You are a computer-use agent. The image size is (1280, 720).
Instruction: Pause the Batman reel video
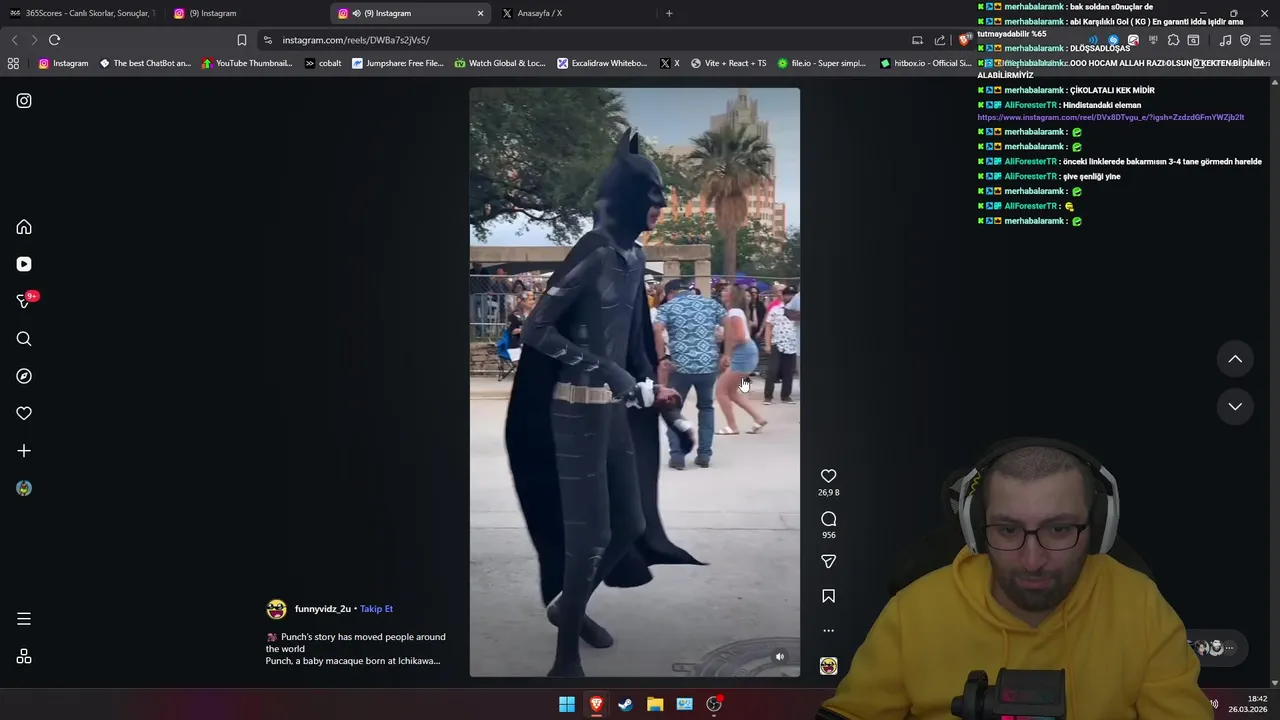(635, 382)
